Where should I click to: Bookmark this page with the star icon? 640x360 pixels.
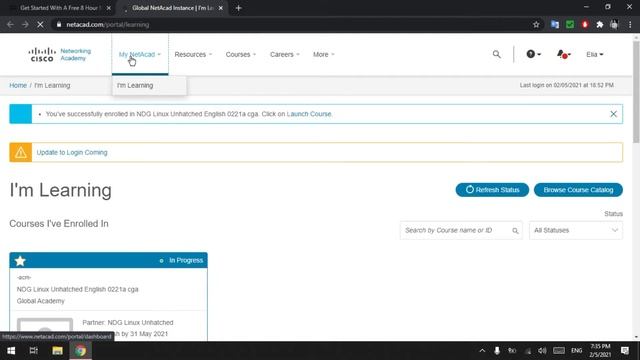[536, 24]
